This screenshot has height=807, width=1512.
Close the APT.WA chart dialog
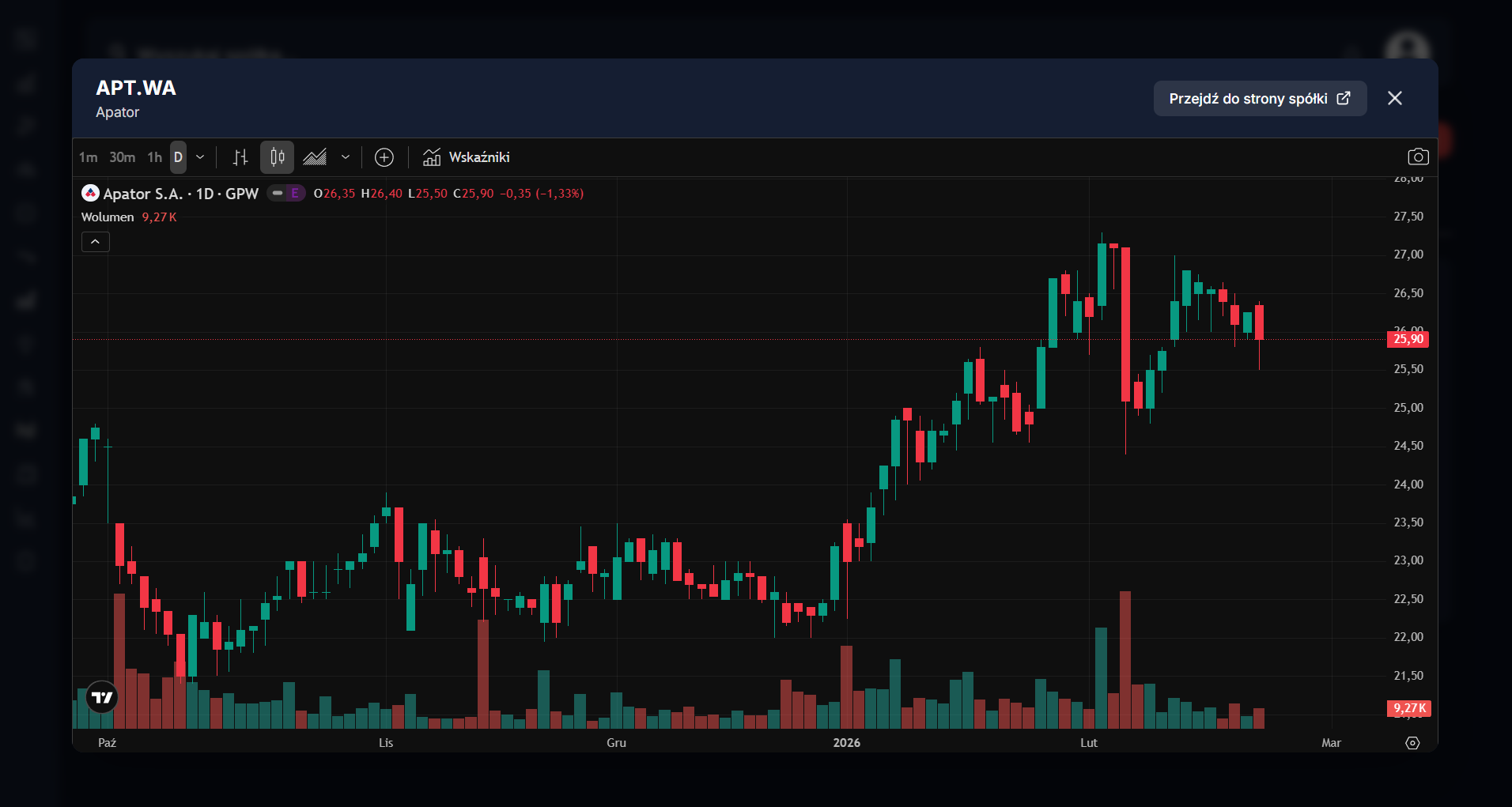click(1395, 98)
